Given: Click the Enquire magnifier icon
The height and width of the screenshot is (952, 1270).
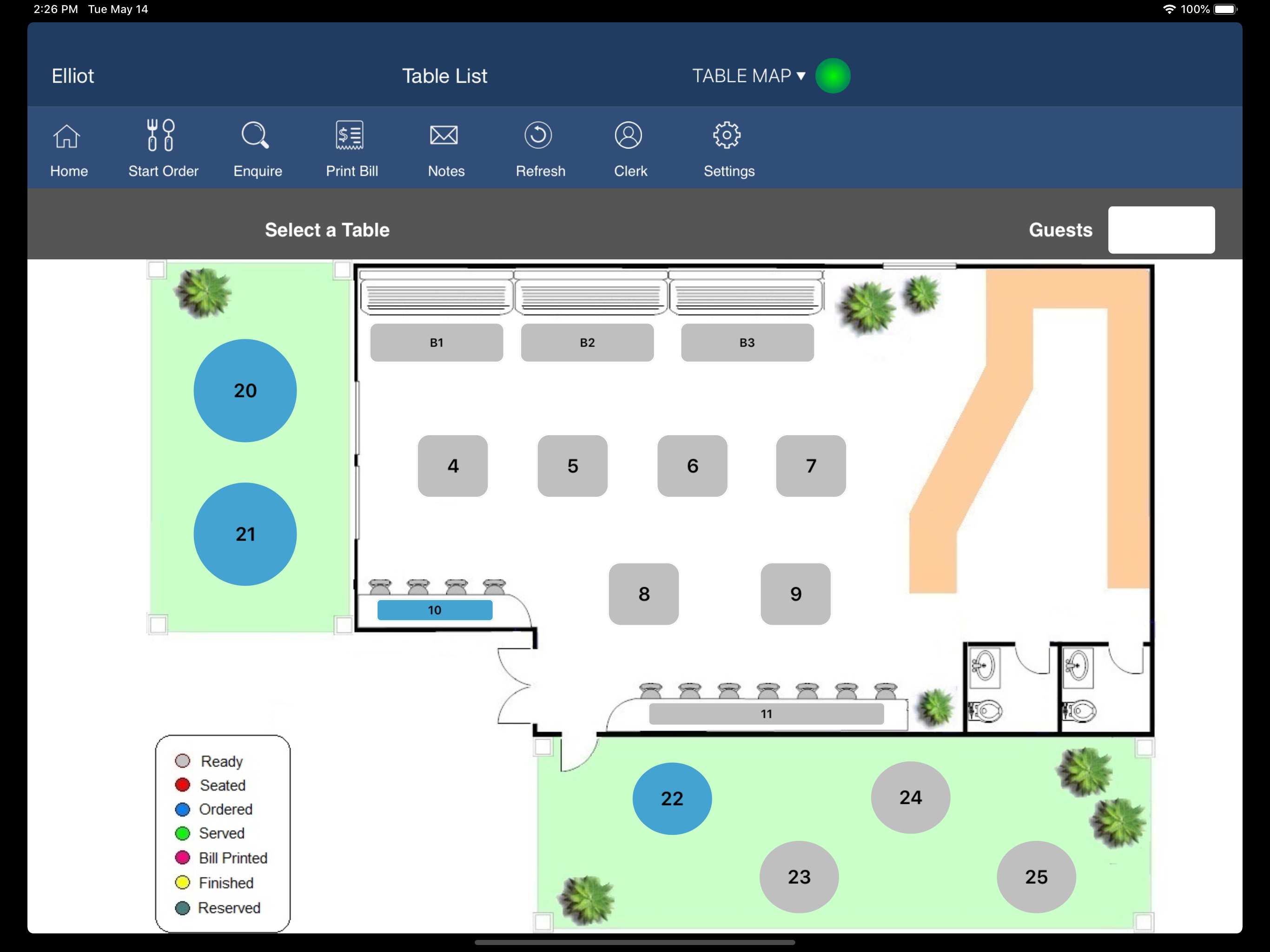Looking at the screenshot, I should tap(256, 136).
